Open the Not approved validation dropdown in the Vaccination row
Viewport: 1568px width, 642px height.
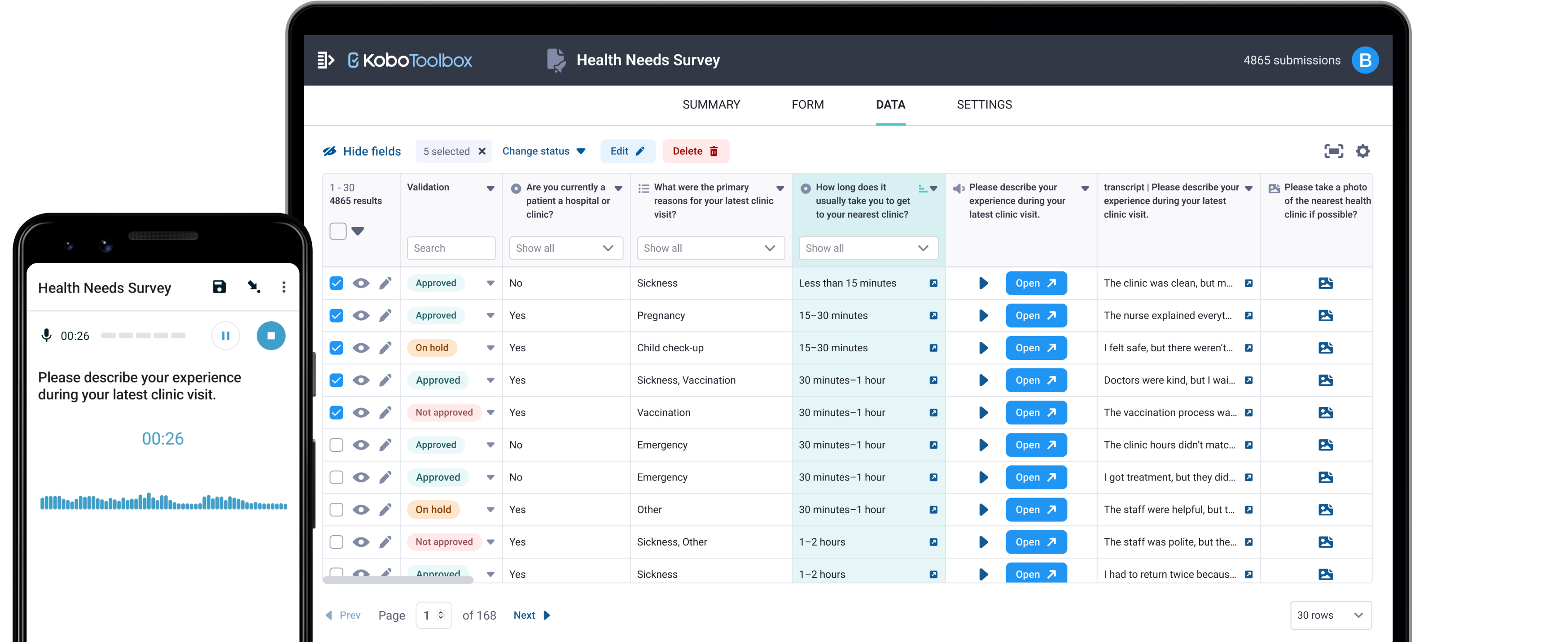(491, 413)
